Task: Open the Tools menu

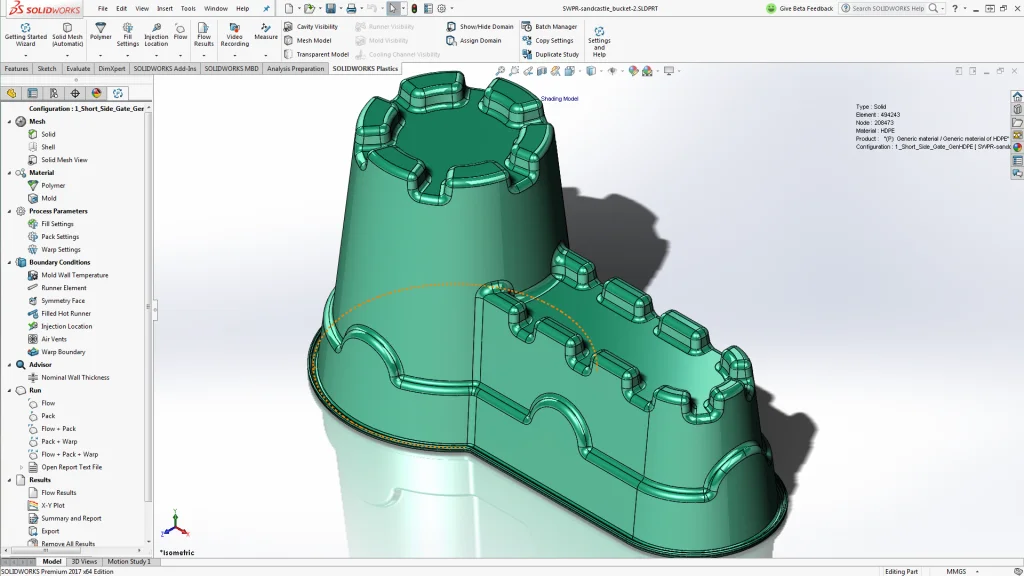Action: [x=188, y=8]
